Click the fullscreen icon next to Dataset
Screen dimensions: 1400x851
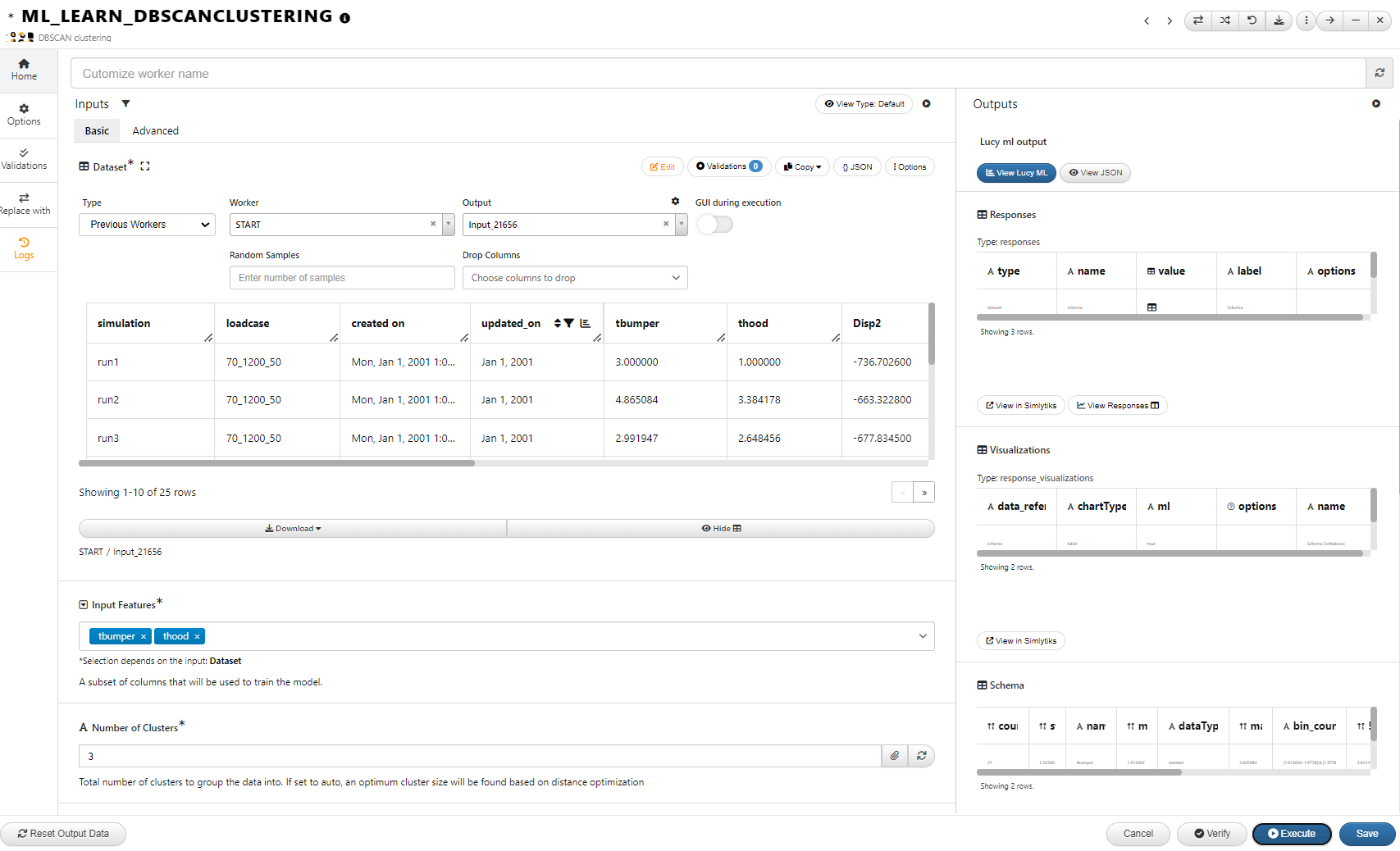145,166
